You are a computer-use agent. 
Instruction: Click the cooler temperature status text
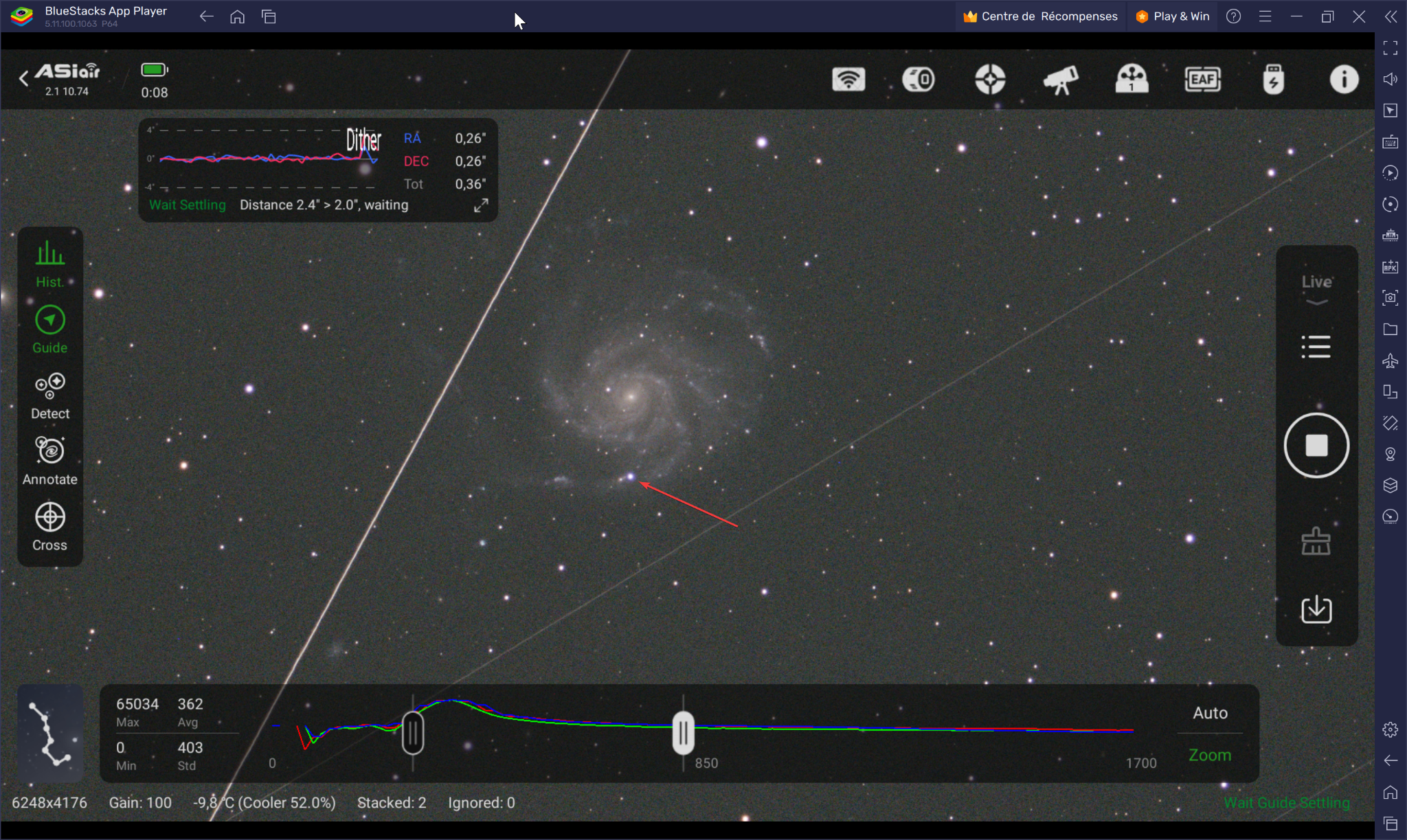point(264,802)
